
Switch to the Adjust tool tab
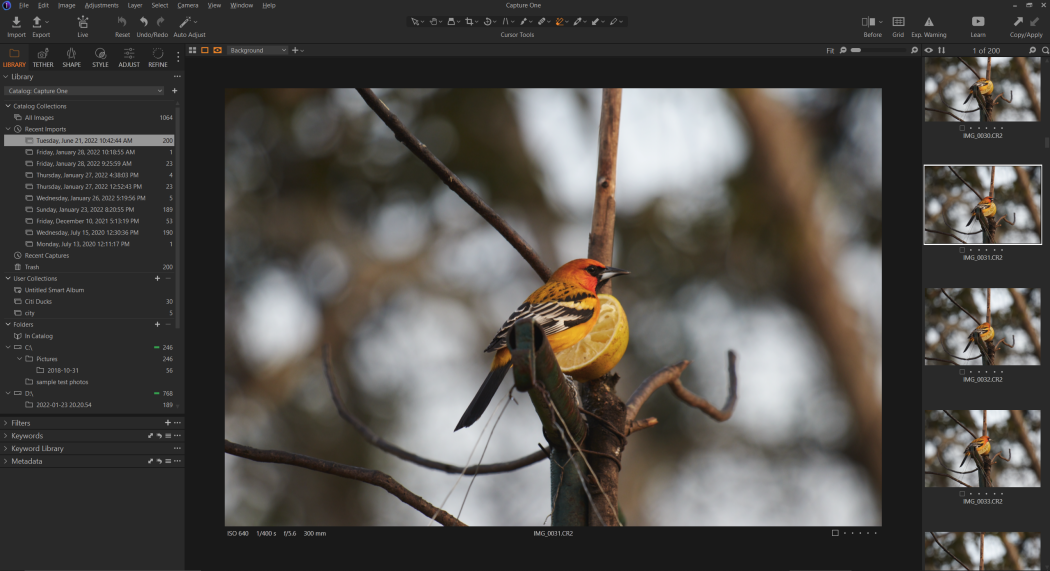[x=129, y=58]
